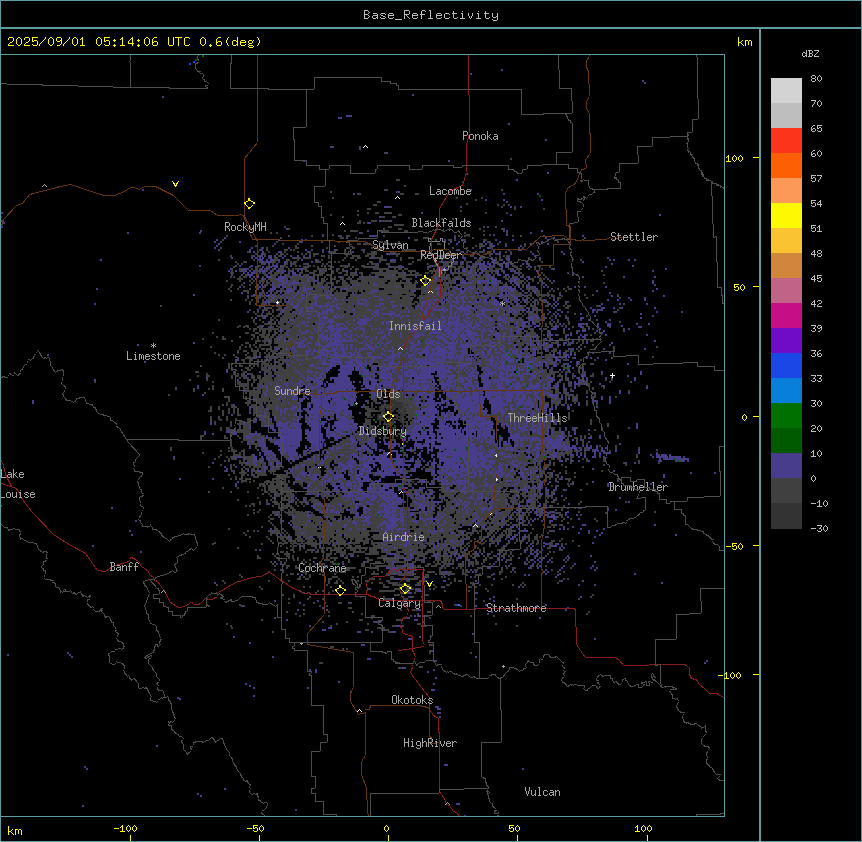Click the Drumheller label

(x=638, y=487)
